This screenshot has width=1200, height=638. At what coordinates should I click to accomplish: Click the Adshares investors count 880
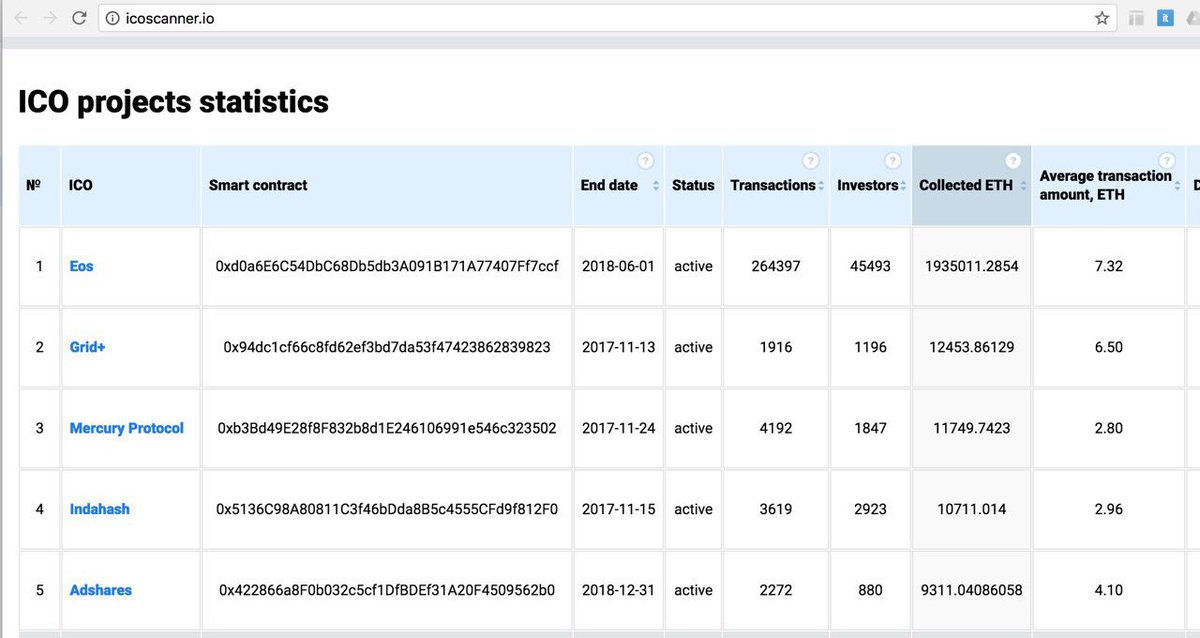click(870, 590)
